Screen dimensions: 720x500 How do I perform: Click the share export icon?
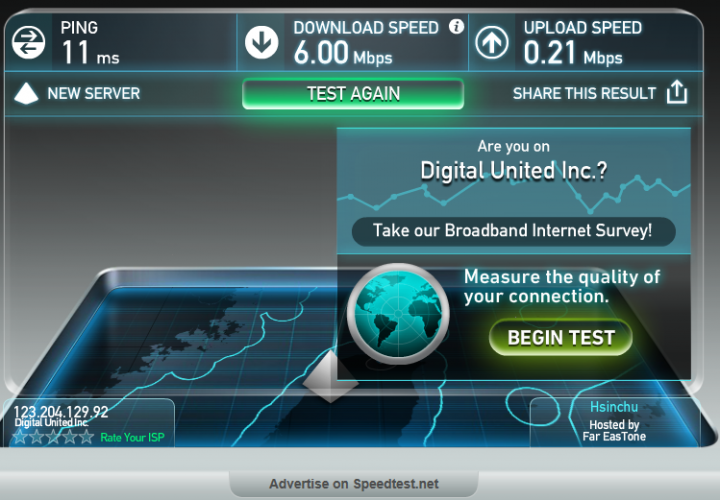point(677,92)
